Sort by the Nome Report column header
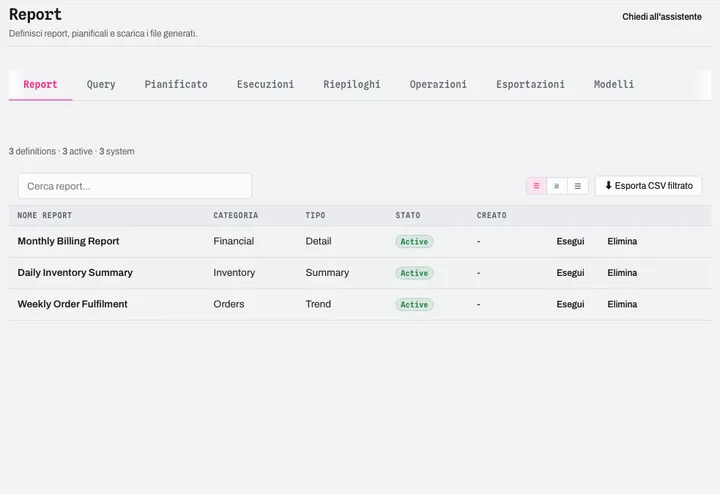The height and width of the screenshot is (494, 720). click(45, 215)
